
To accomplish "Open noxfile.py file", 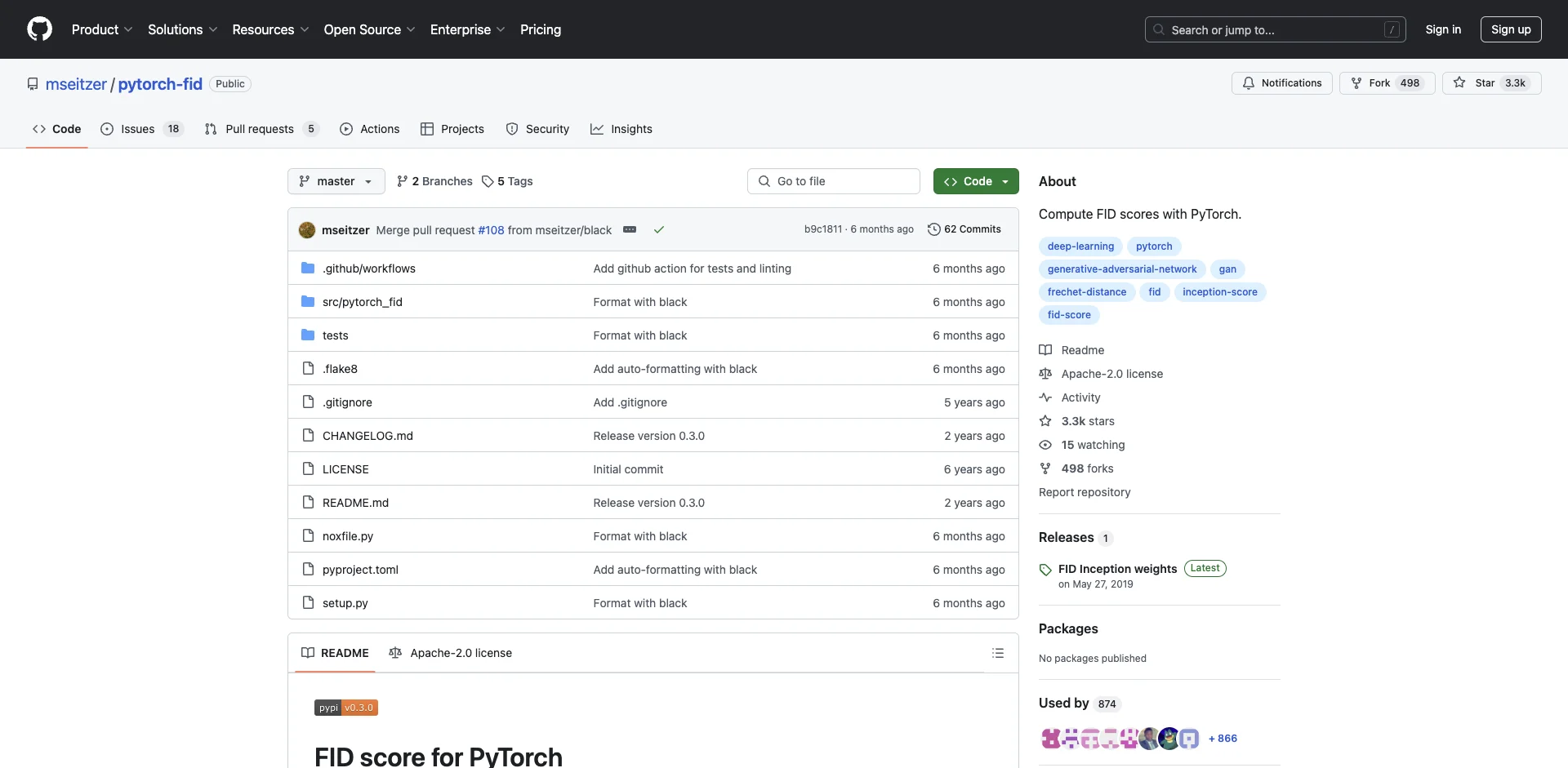I will 348,536.
